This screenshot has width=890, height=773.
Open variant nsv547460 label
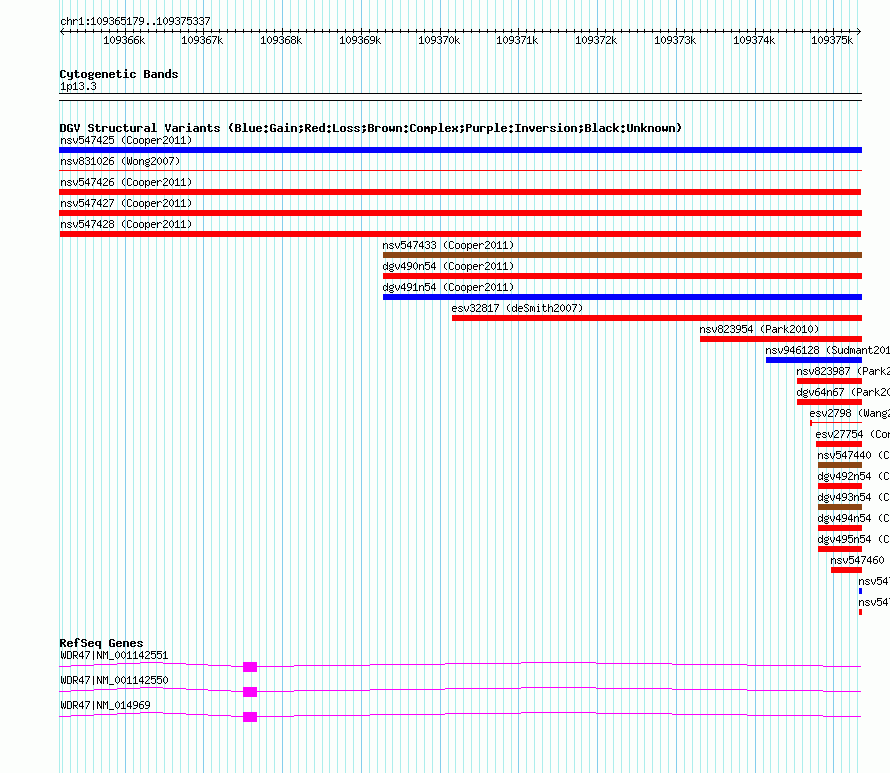click(857, 560)
